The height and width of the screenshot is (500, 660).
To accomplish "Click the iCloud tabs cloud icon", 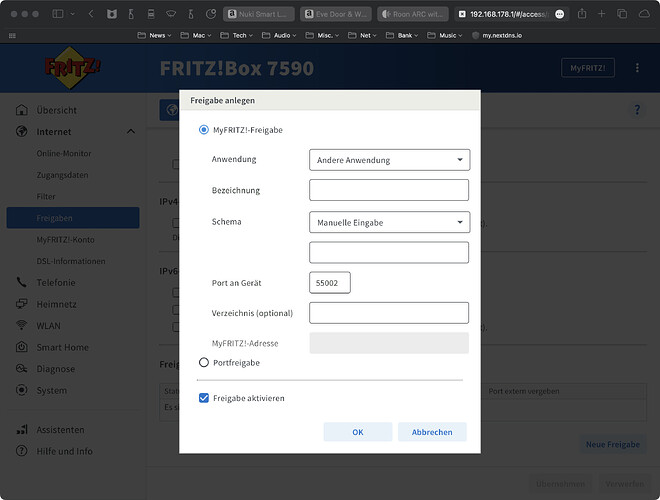I will [x=644, y=14].
